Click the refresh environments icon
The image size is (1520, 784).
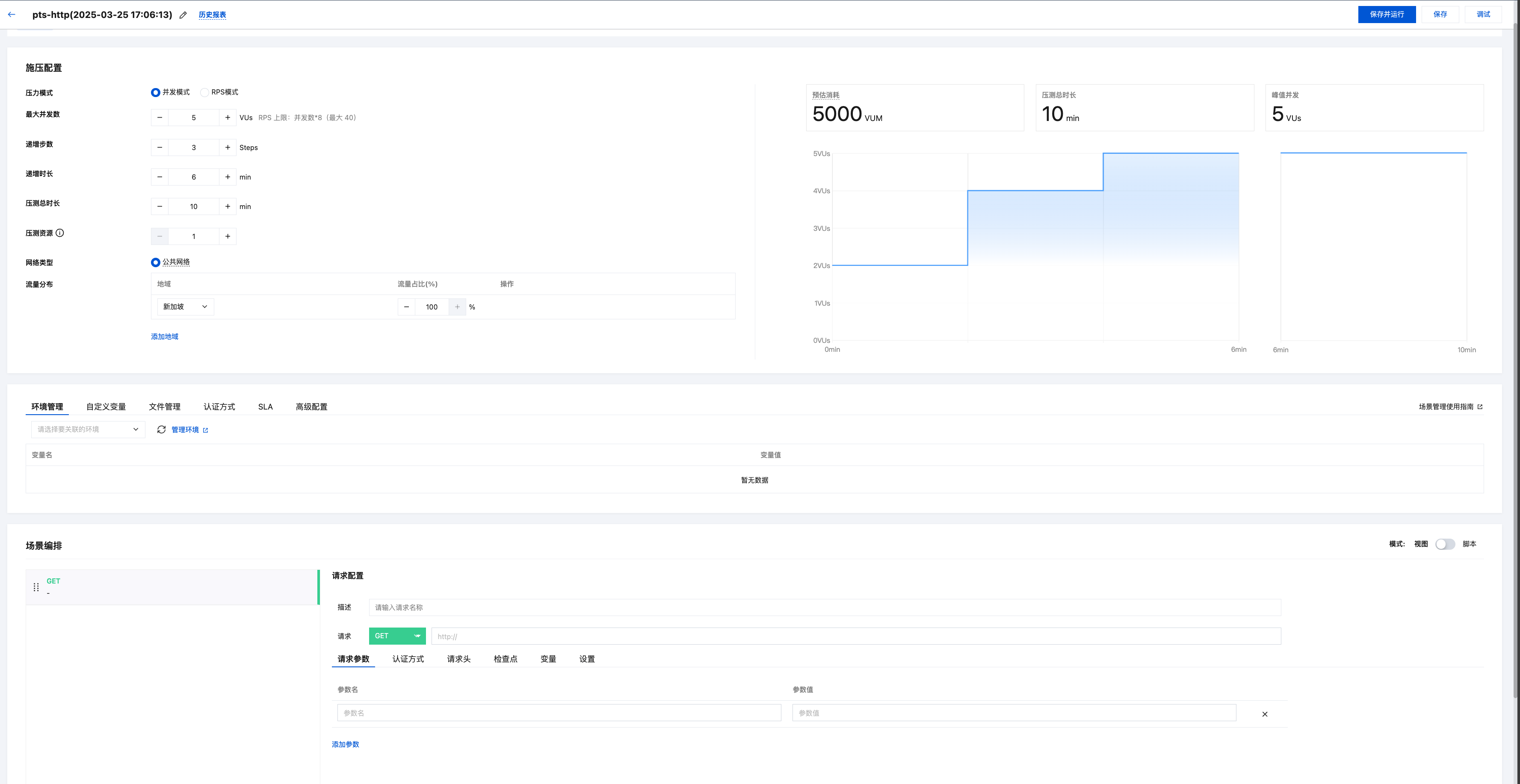click(161, 430)
